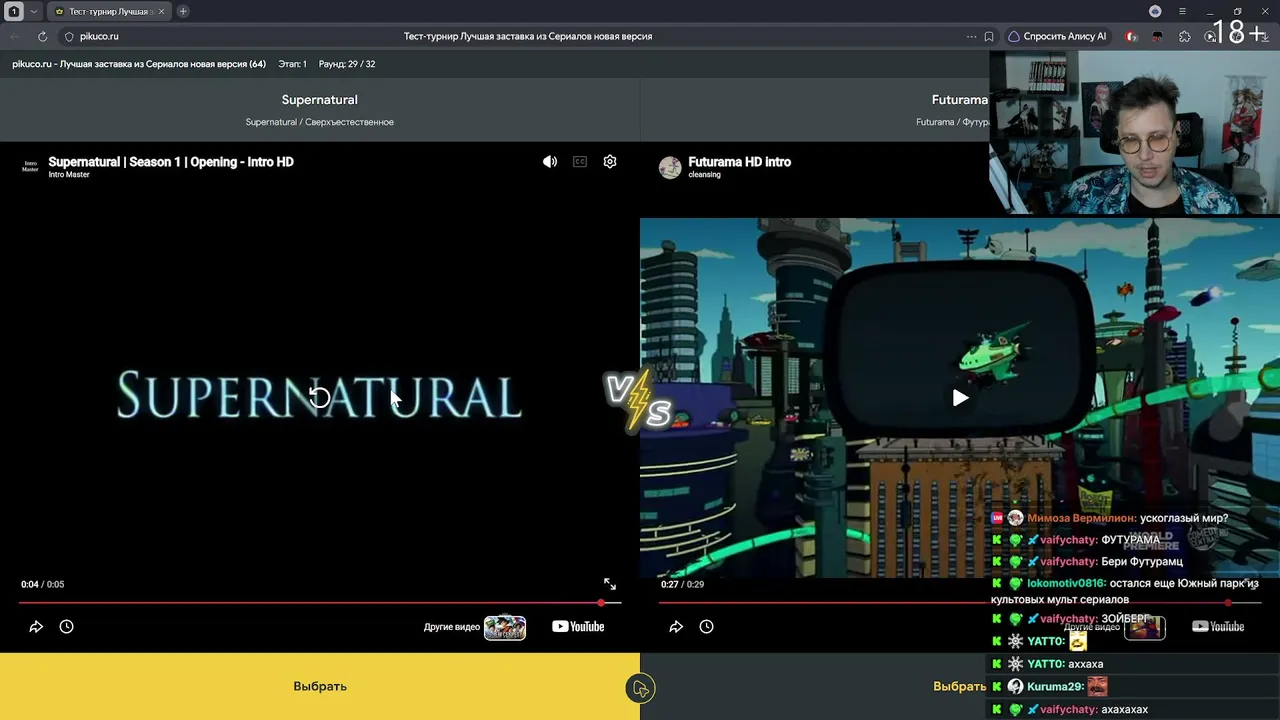The width and height of the screenshot is (1280, 720).
Task: Add Futurama video to Watch Later
Action: point(706,627)
